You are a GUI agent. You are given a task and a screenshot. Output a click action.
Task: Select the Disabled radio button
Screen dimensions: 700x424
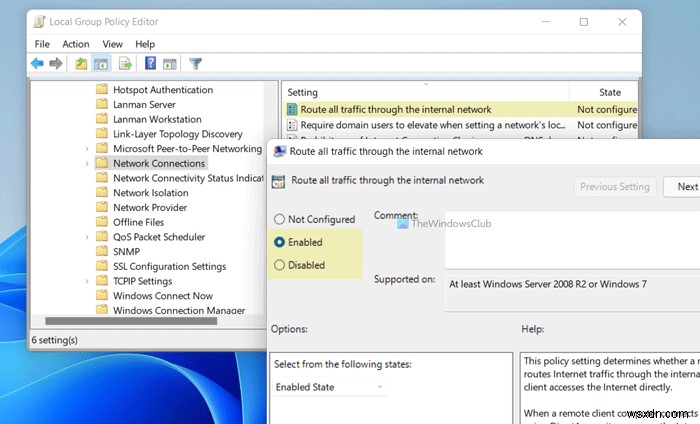279,265
